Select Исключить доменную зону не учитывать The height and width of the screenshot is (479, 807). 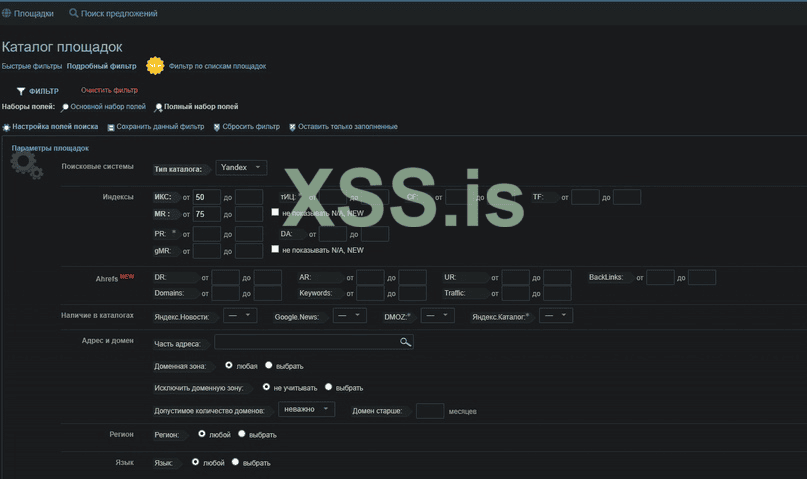click(266, 387)
